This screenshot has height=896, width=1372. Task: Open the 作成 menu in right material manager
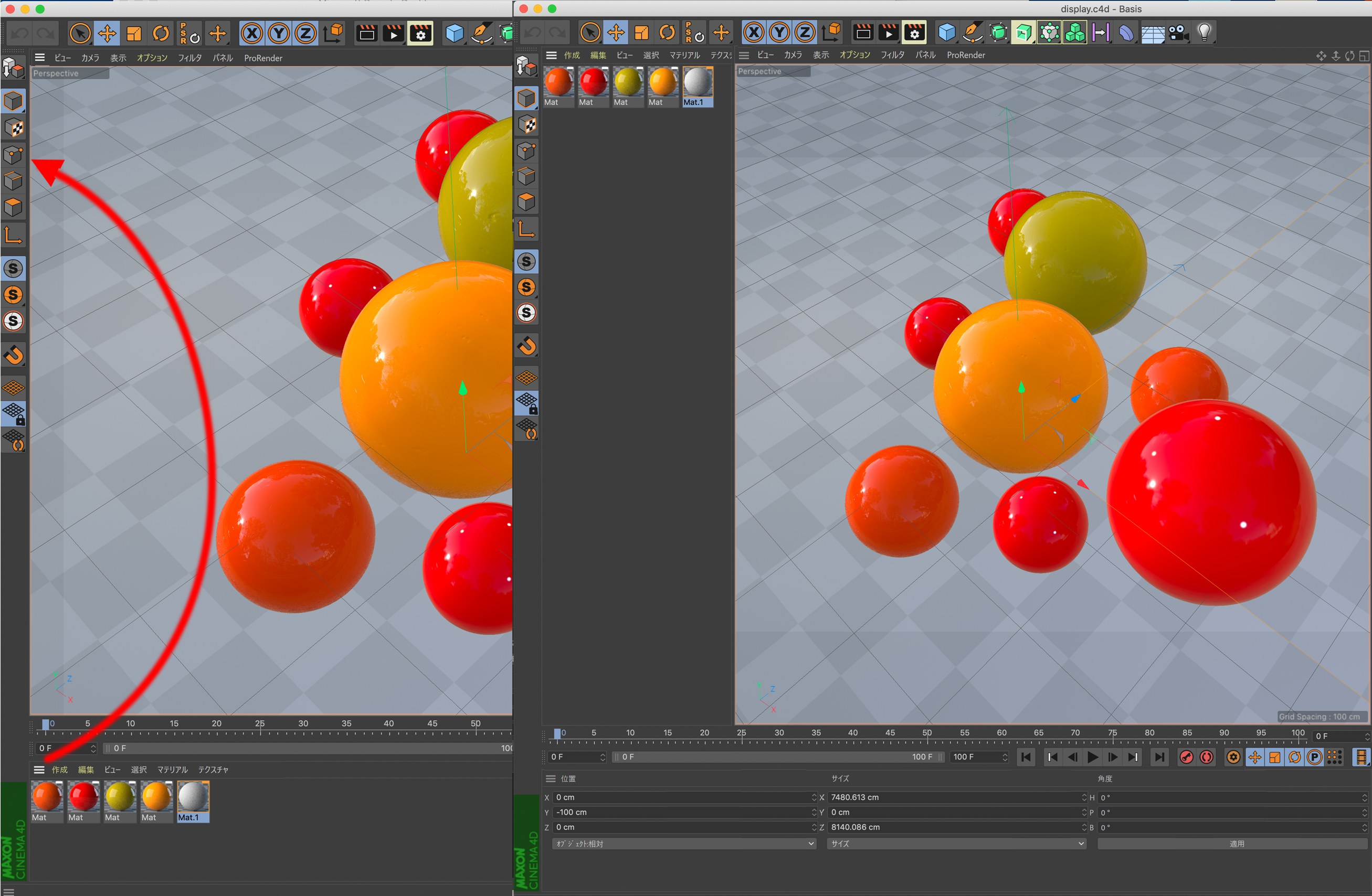pos(571,55)
